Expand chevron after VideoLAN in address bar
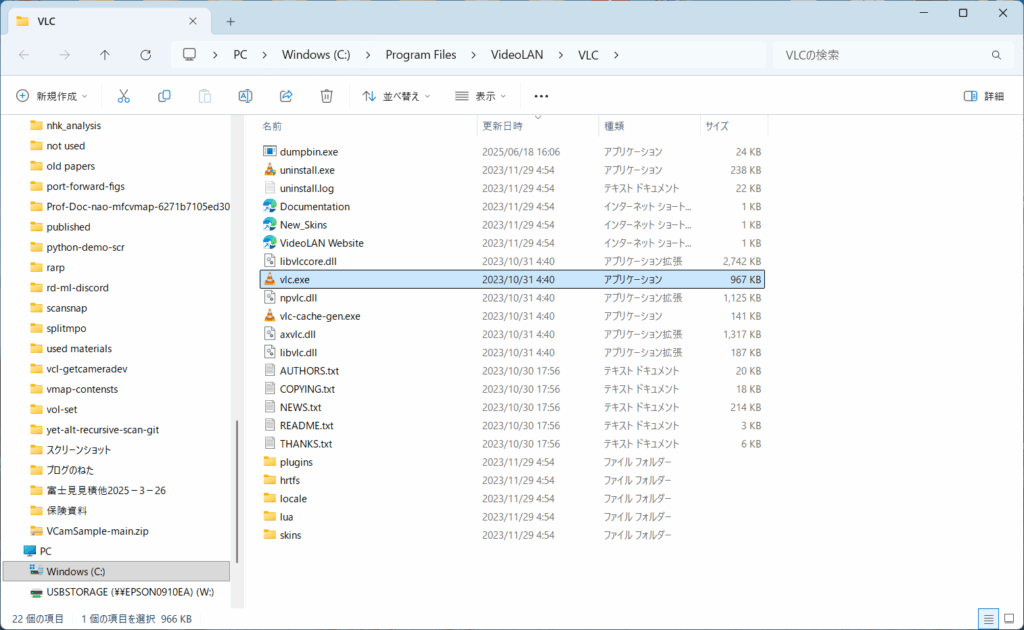This screenshot has width=1024, height=630. click(x=561, y=55)
